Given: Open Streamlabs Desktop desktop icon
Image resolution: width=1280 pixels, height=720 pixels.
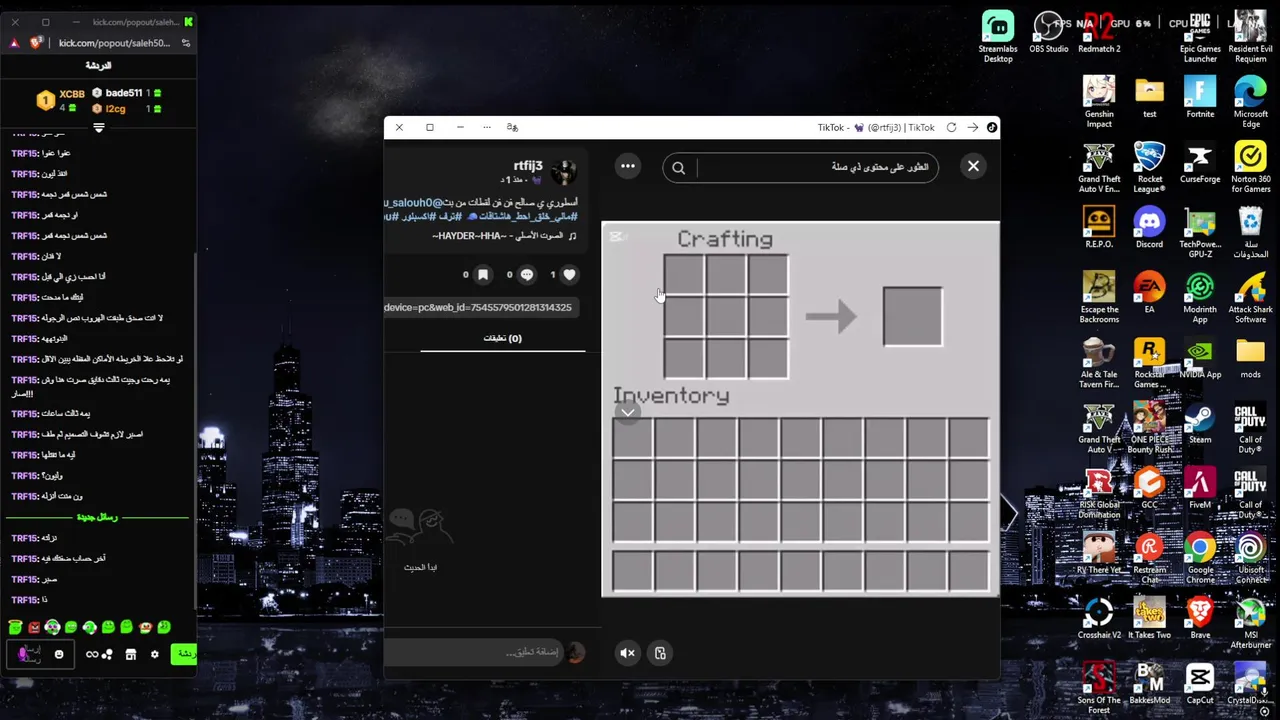Looking at the screenshot, I should click(998, 36).
